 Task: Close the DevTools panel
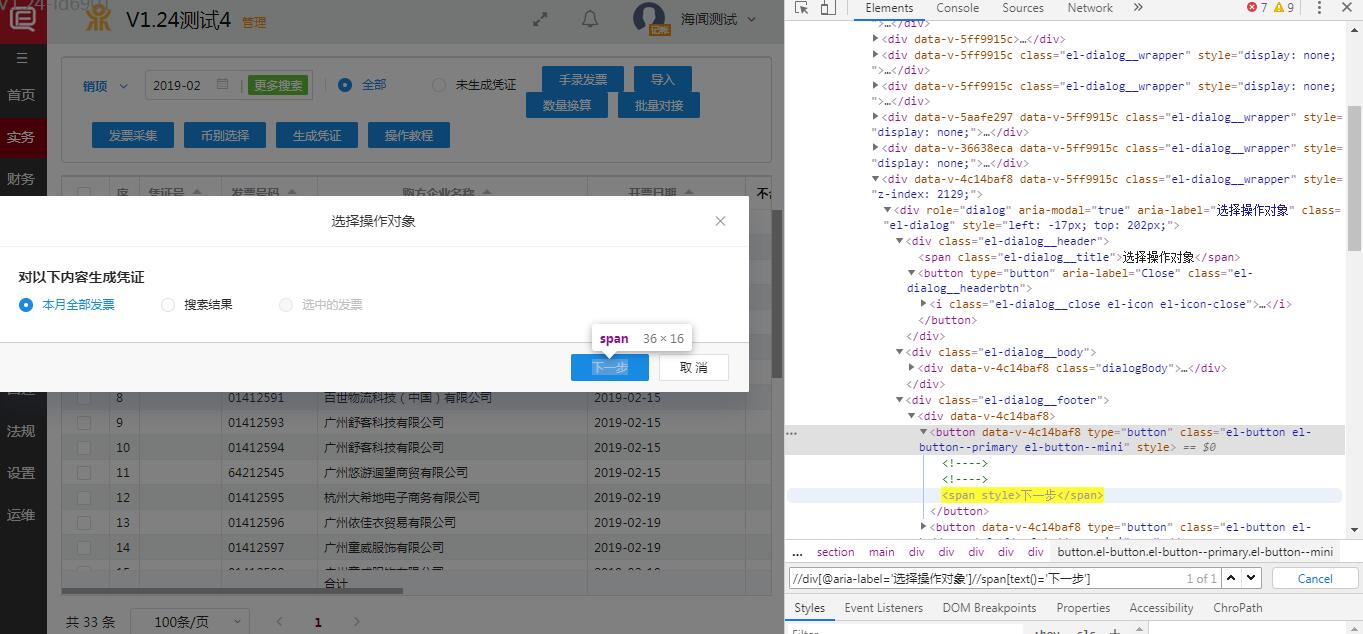[x=1347, y=7]
